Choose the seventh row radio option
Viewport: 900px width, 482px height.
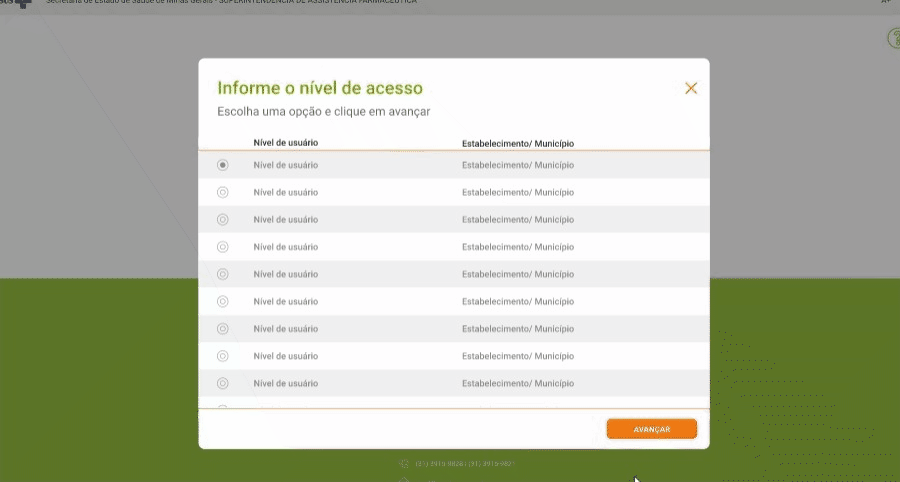click(x=223, y=329)
